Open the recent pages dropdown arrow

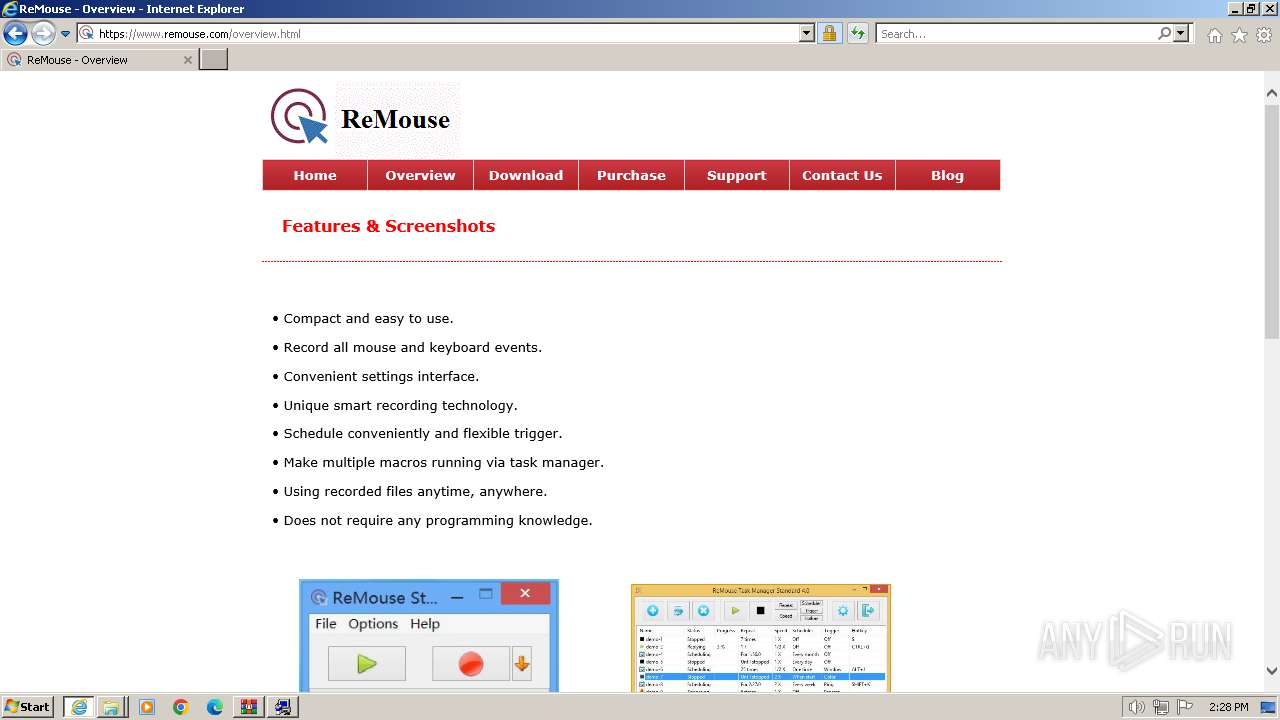(x=65, y=33)
